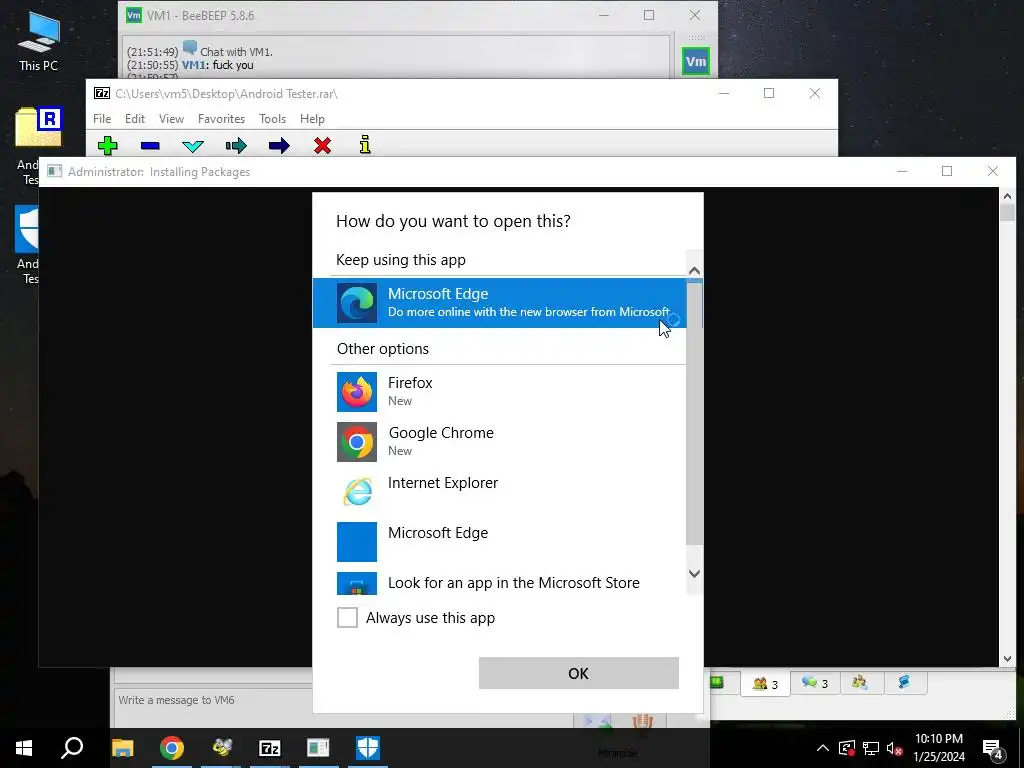
Task: Look for an app in the Microsoft Store
Action: coord(500,582)
